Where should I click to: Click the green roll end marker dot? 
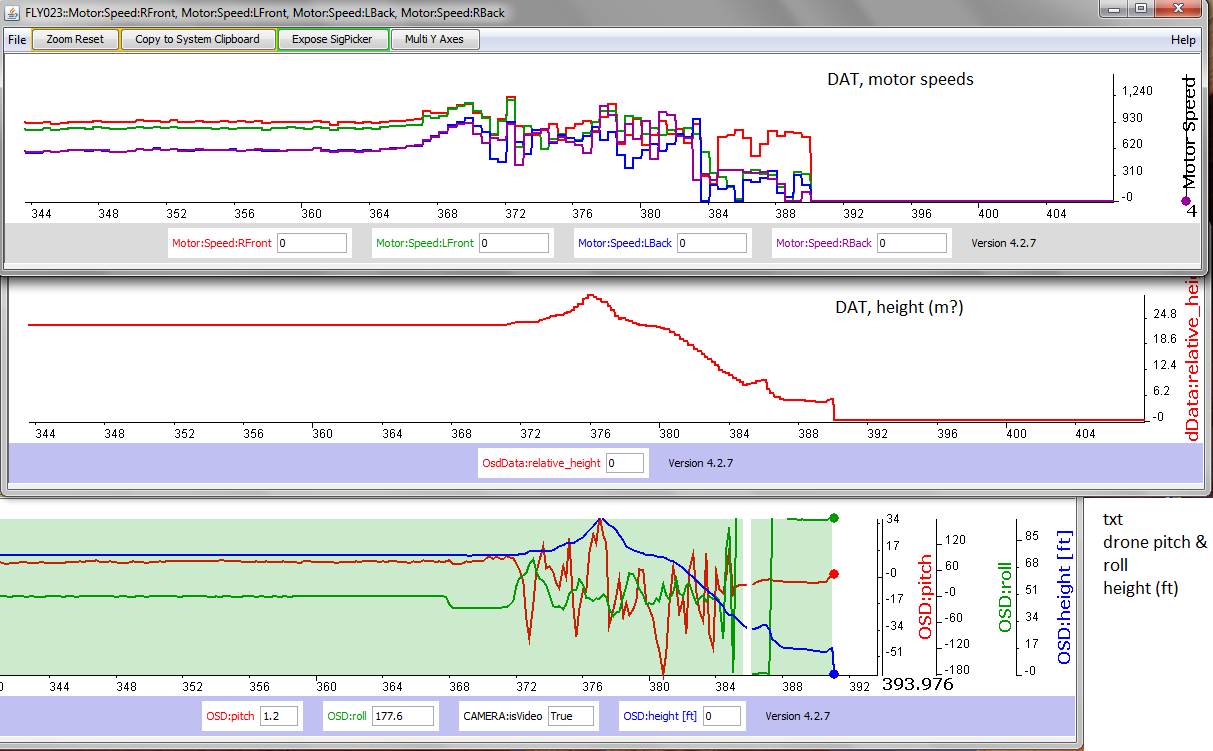coord(834,518)
